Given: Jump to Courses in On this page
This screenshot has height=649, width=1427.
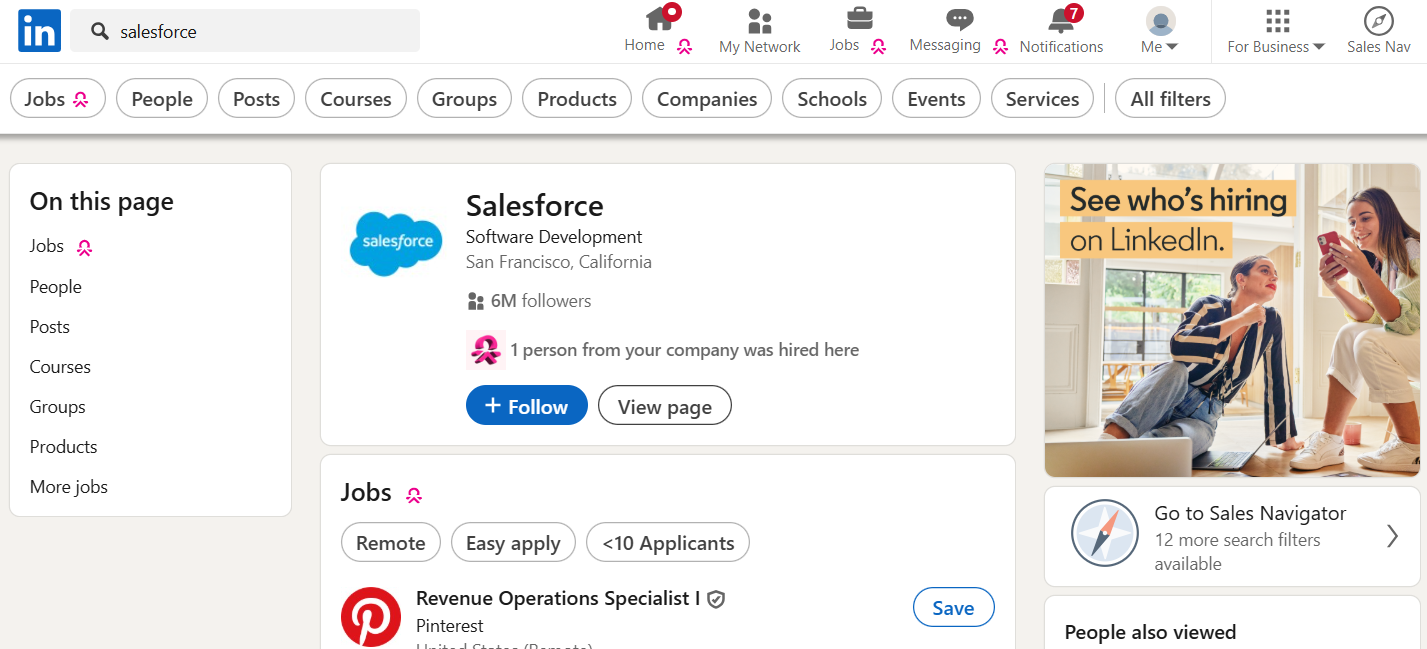Looking at the screenshot, I should tap(60, 367).
